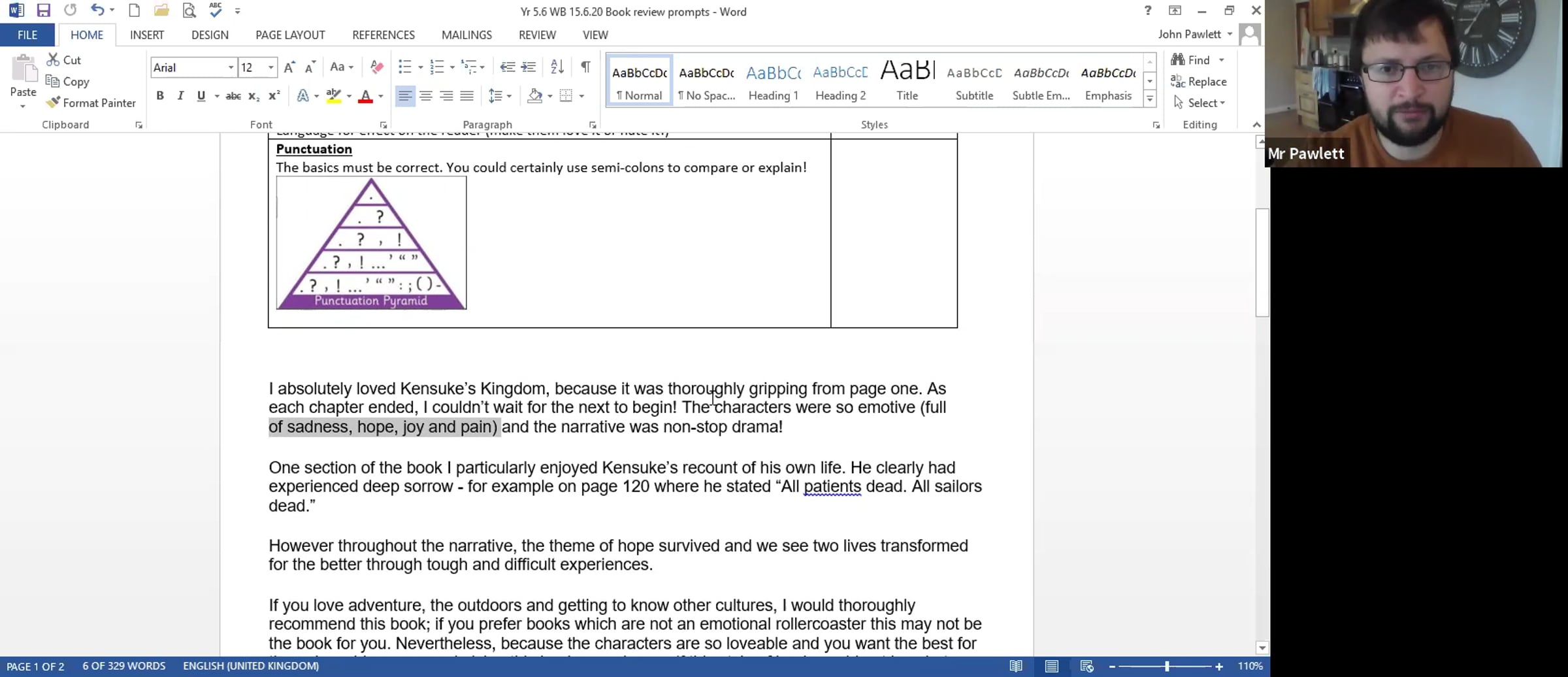Open the Replace dialog
This screenshot has height=677, width=1568.
1199,82
